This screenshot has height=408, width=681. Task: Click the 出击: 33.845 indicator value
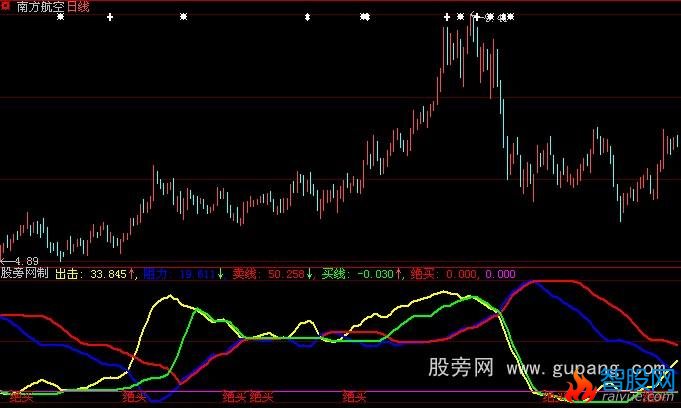[x=90, y=272]
